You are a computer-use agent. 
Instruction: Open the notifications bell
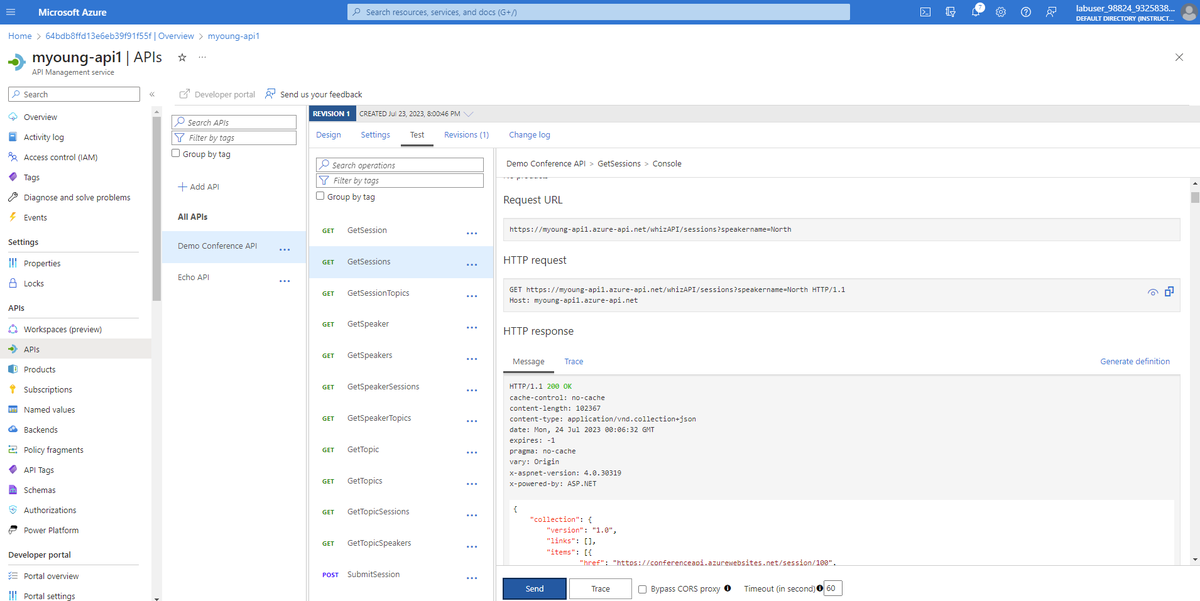pos(976,12)
